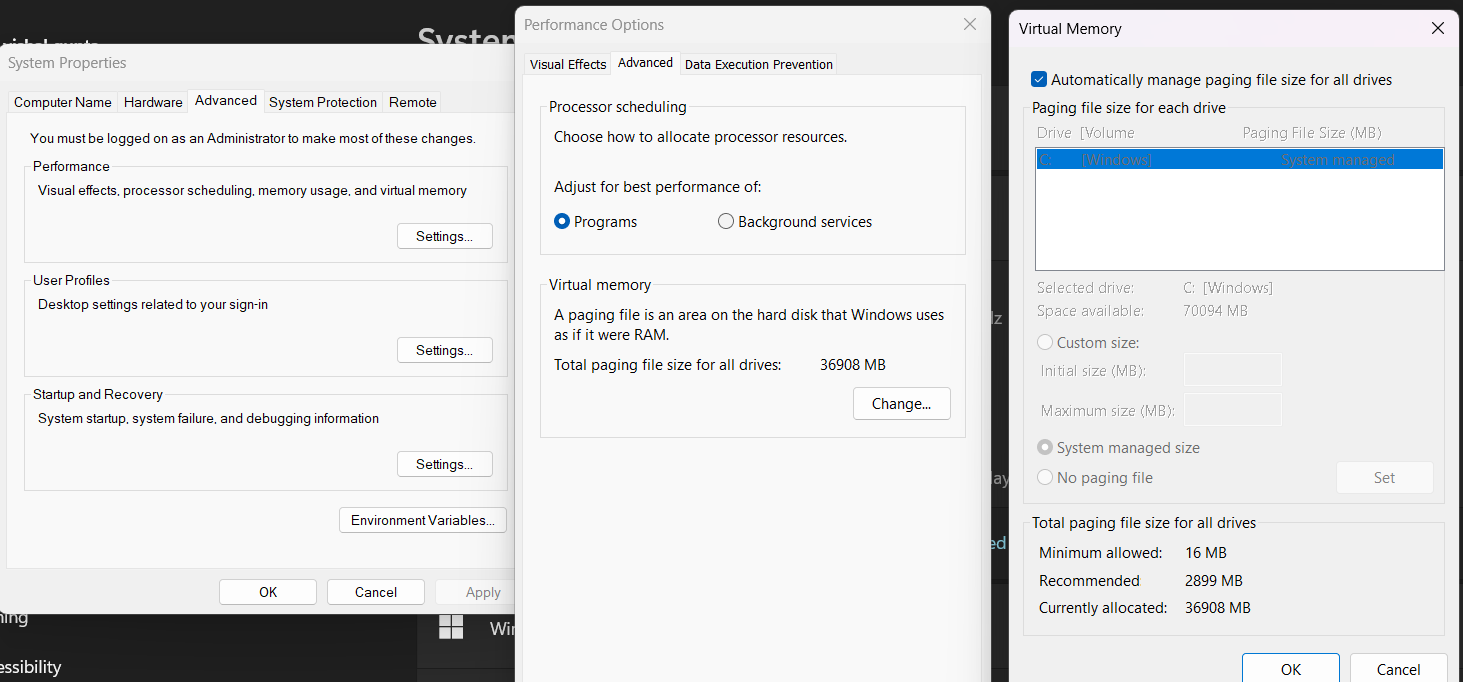The height and width of the screenshot is (682, 1463).
Task: Switch to the Visual Effects tab
Action: tap(568, 64)
